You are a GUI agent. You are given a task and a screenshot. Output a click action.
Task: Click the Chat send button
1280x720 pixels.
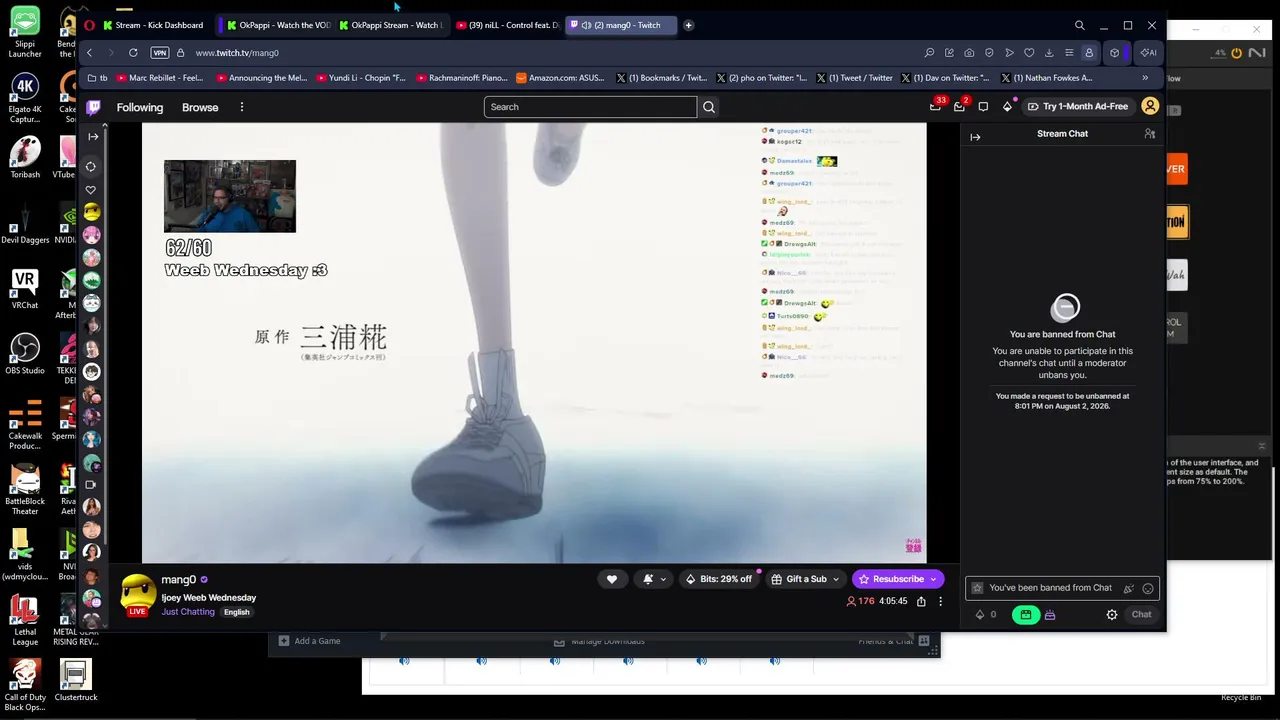click(x=1141, y=615)
